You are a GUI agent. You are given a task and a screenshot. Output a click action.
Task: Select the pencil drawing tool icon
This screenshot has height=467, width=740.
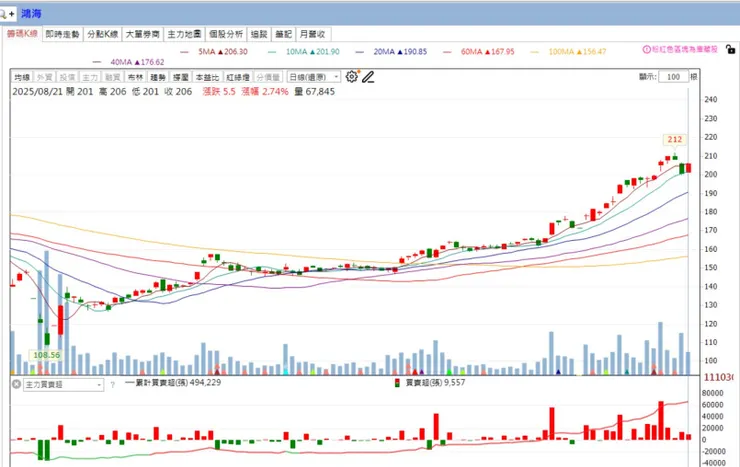368,76
